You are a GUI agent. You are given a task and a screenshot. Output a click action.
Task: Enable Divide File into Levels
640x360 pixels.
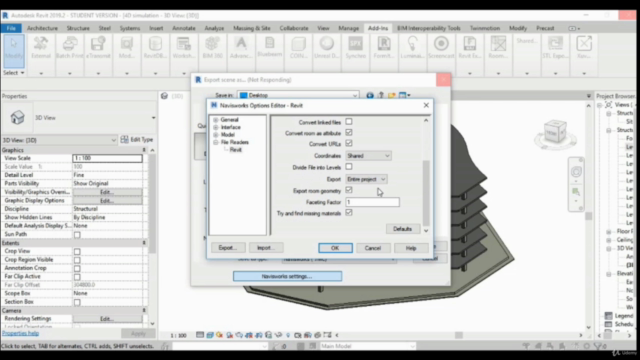pyautogui.click(x=349, y=167)
